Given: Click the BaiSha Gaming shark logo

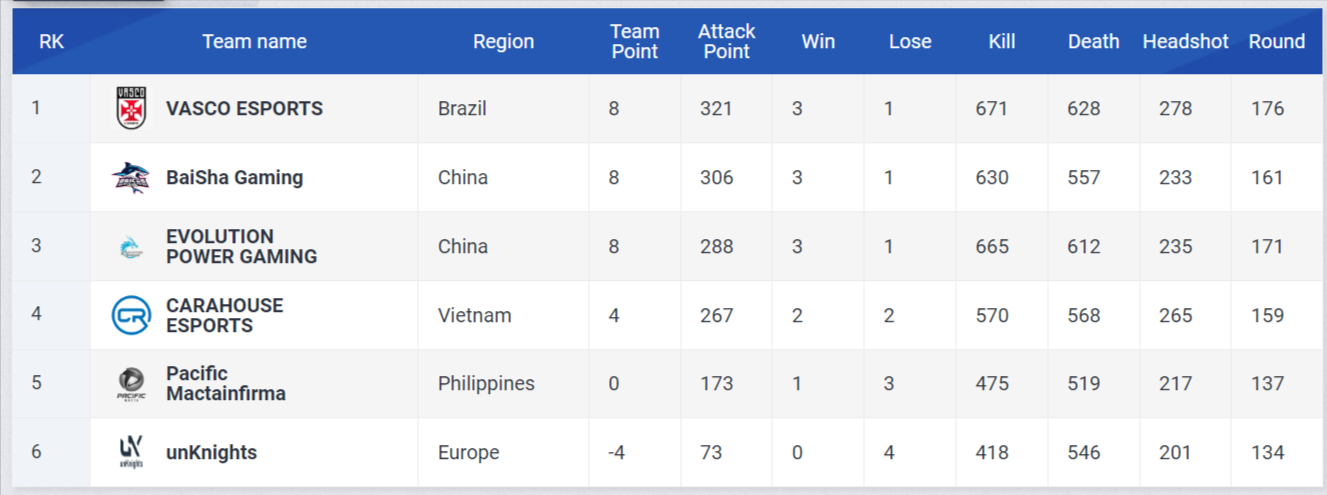Looking at the screenshot, I should pos(131,178).
